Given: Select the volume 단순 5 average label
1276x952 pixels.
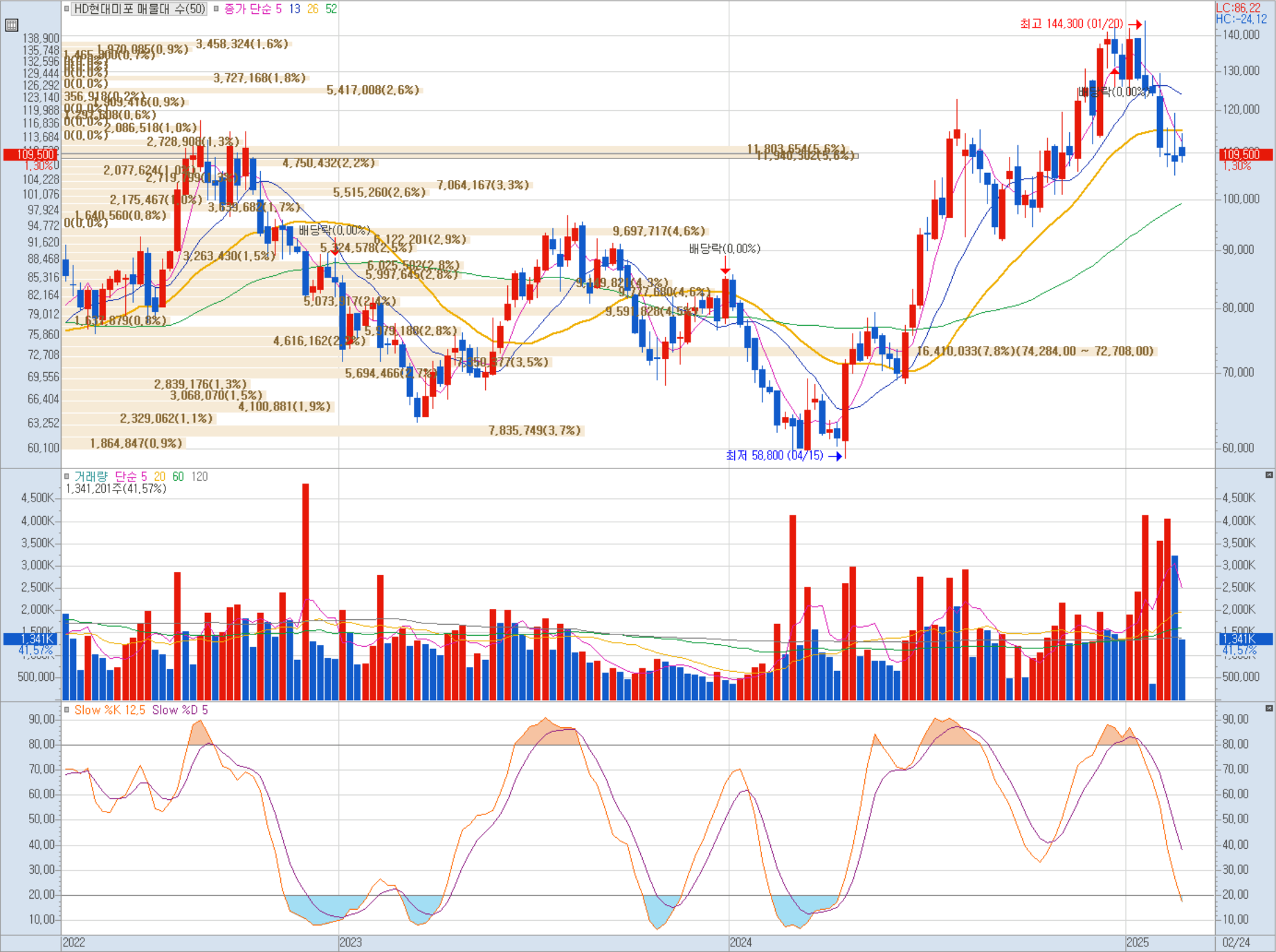Looking at the screenshot, I should click(131, 477).
